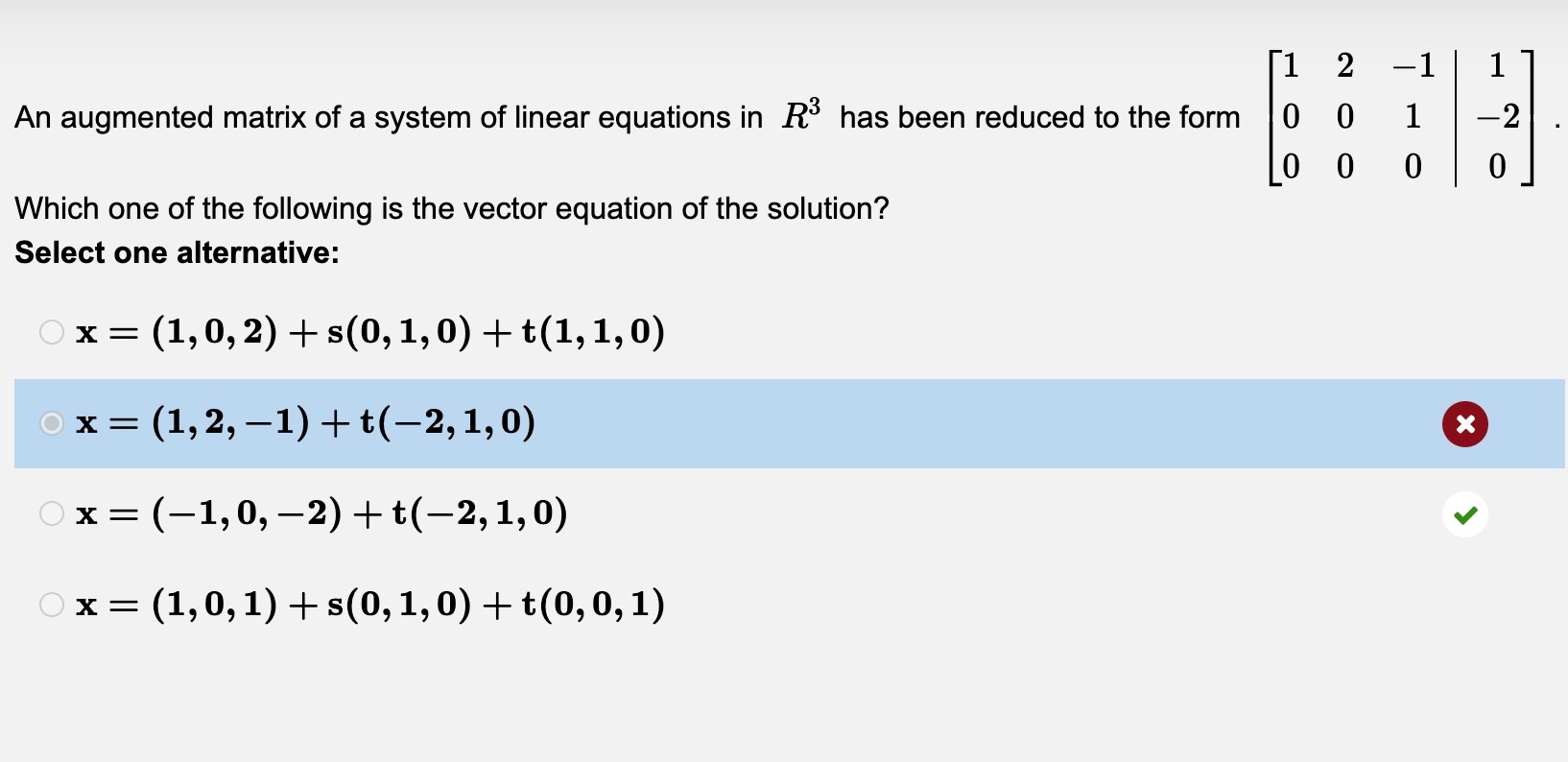Click the final answer option x = (1,0,1) + s(0,1,0) + t(0,0,1)
Image resolution: width=1568 pixels, height=762 pixels.
point(369,605)
